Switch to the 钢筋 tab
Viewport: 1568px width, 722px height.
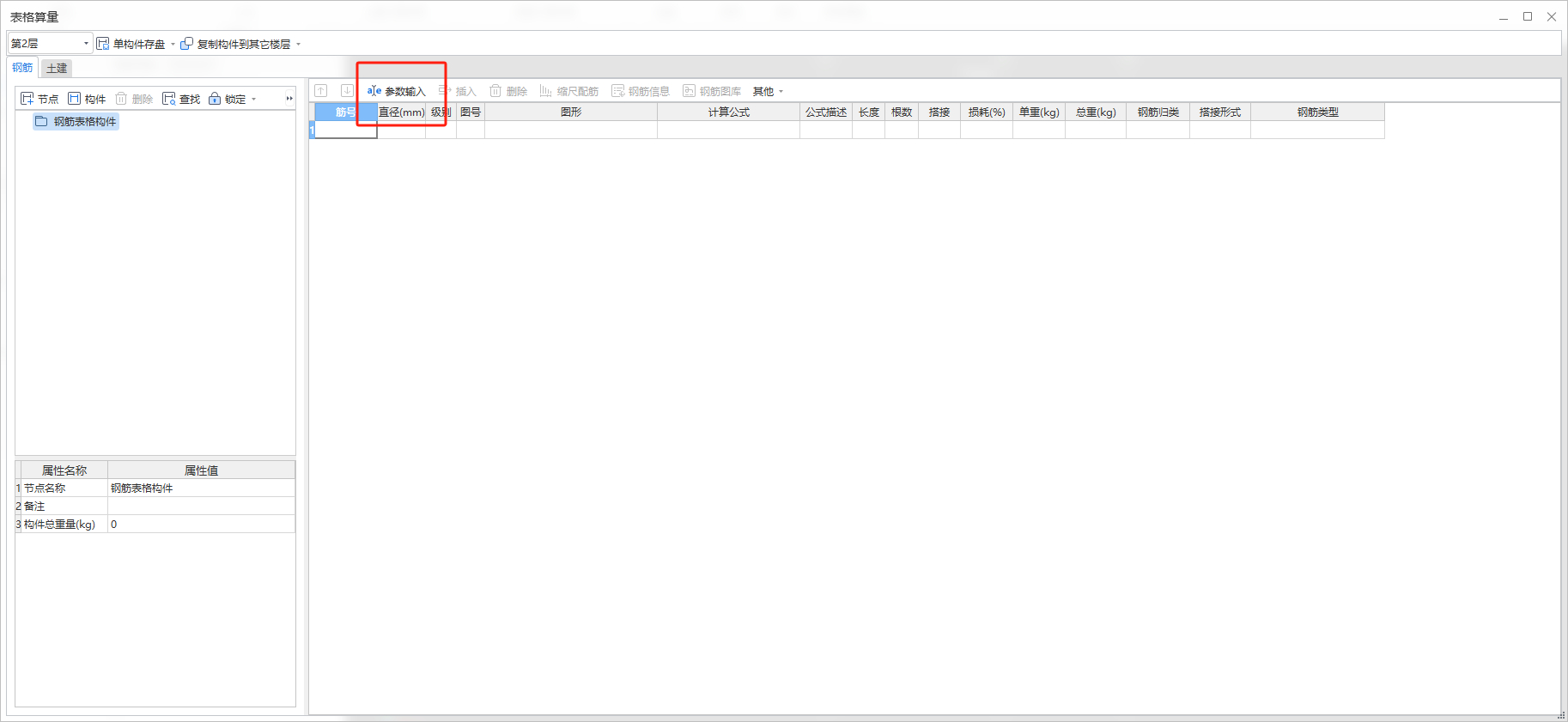[x=22, y=68]
